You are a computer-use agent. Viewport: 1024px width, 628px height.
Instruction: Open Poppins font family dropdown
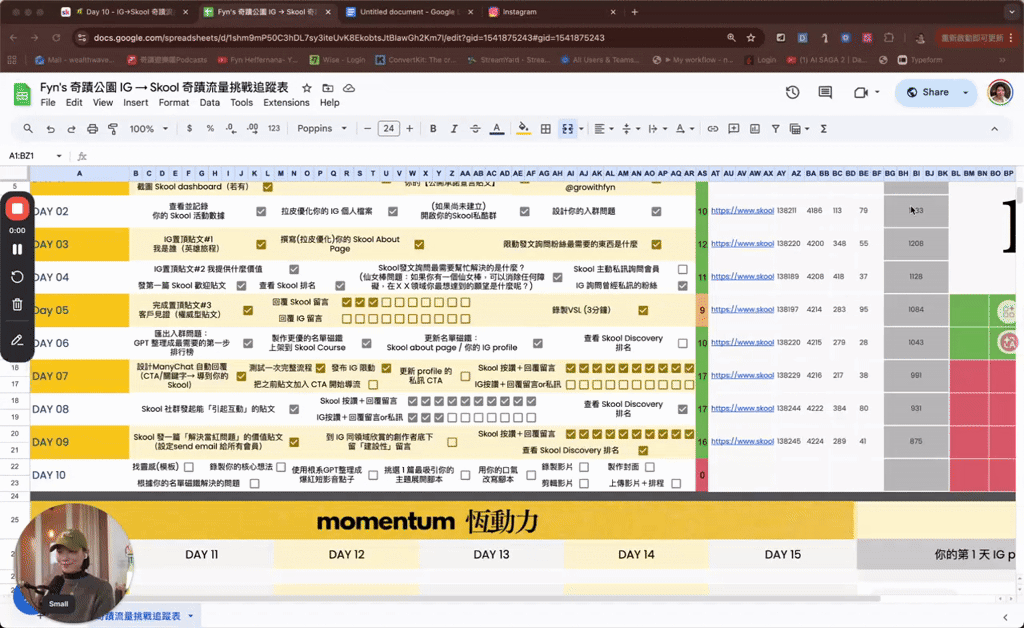pos(321,129)
